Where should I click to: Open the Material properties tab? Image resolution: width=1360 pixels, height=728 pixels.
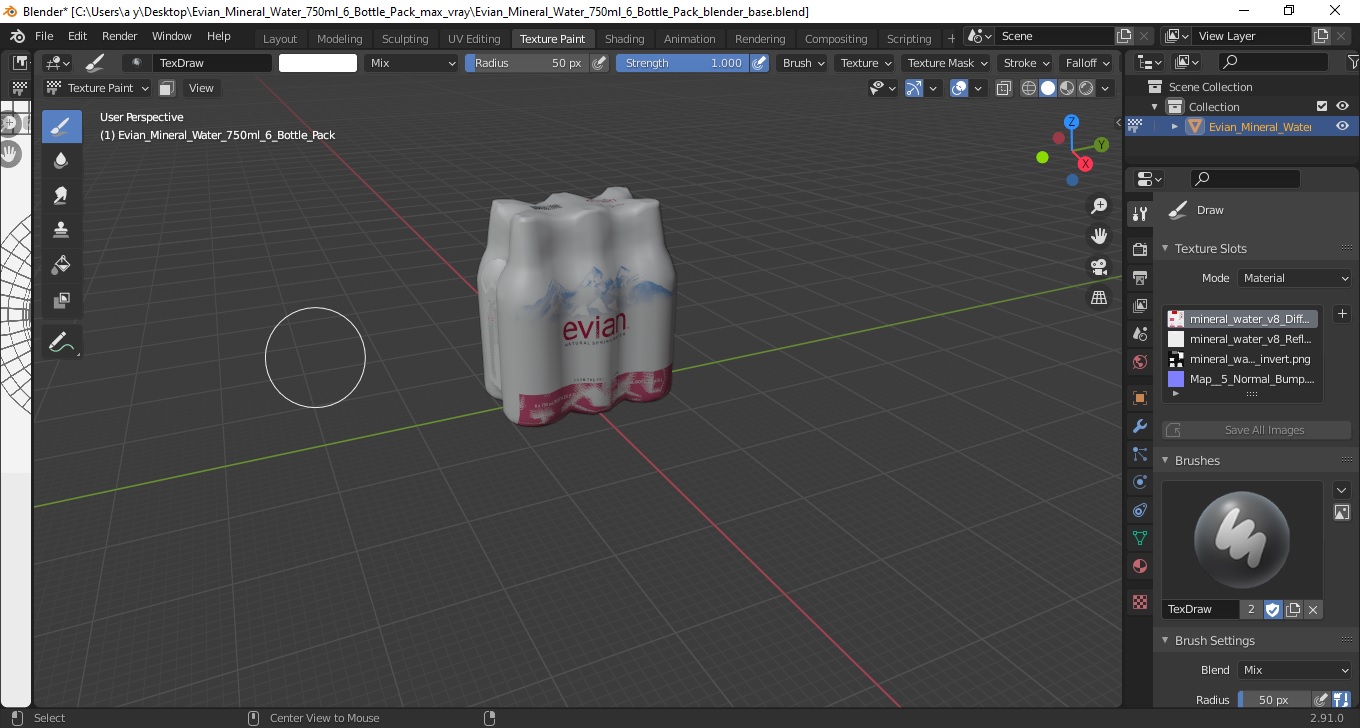pyautogui.click(x=1139, y=566)
